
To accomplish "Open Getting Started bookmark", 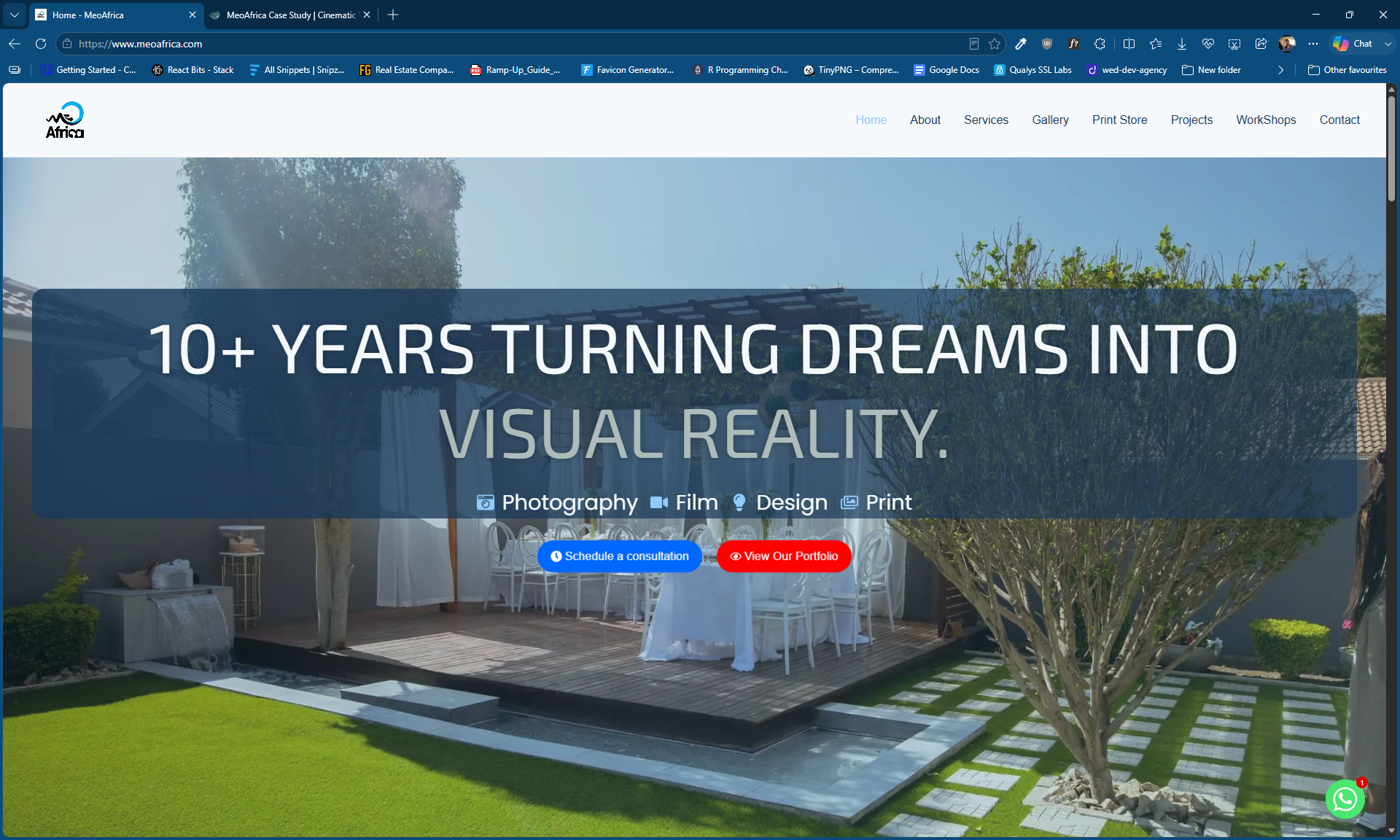I will 88,70.
